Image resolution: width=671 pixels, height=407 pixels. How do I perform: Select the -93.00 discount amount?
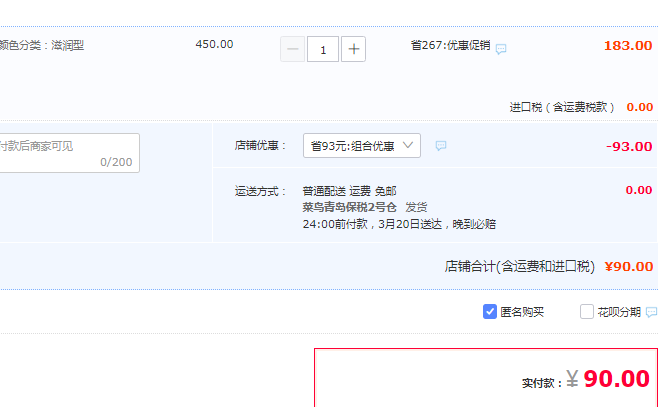click(629, 146)
